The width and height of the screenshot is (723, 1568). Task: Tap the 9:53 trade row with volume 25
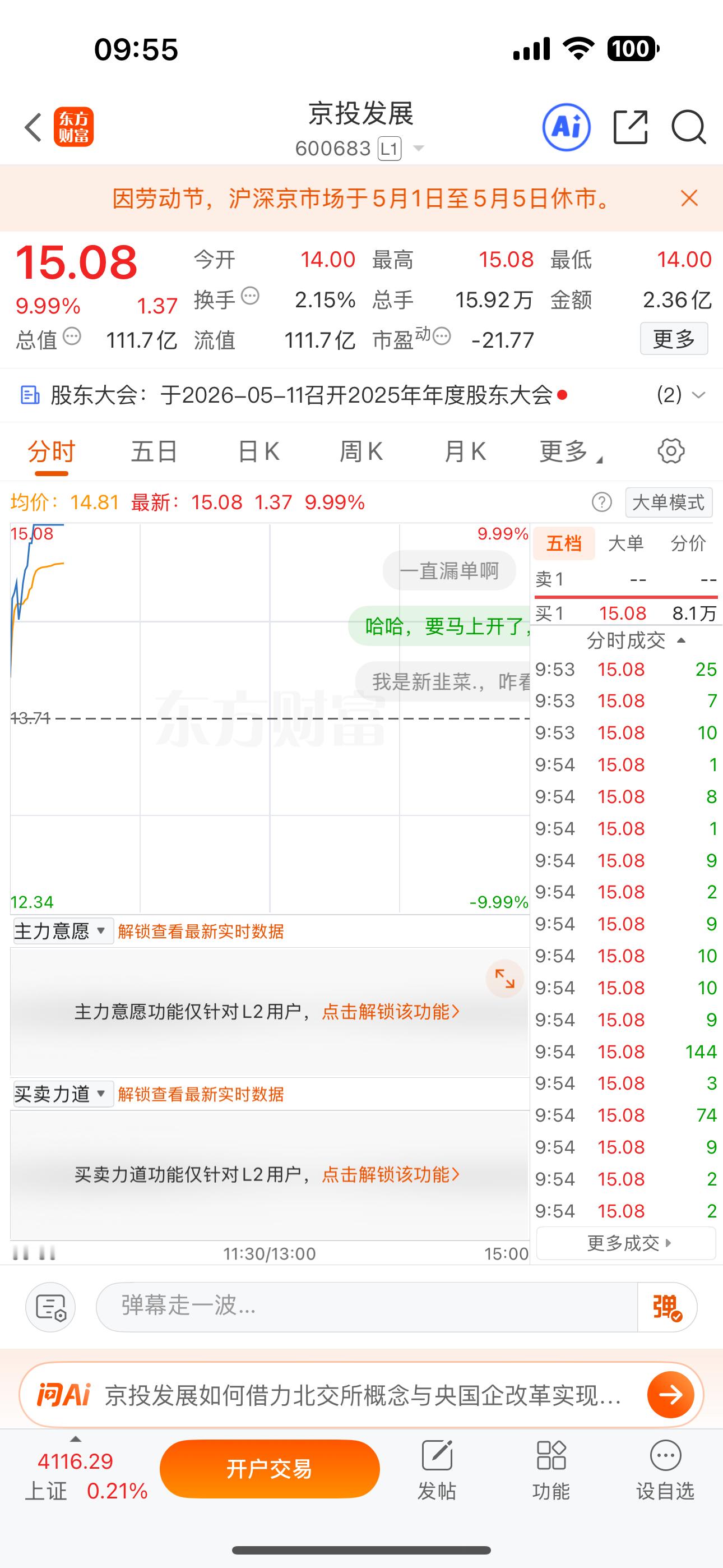coord(625,670)
